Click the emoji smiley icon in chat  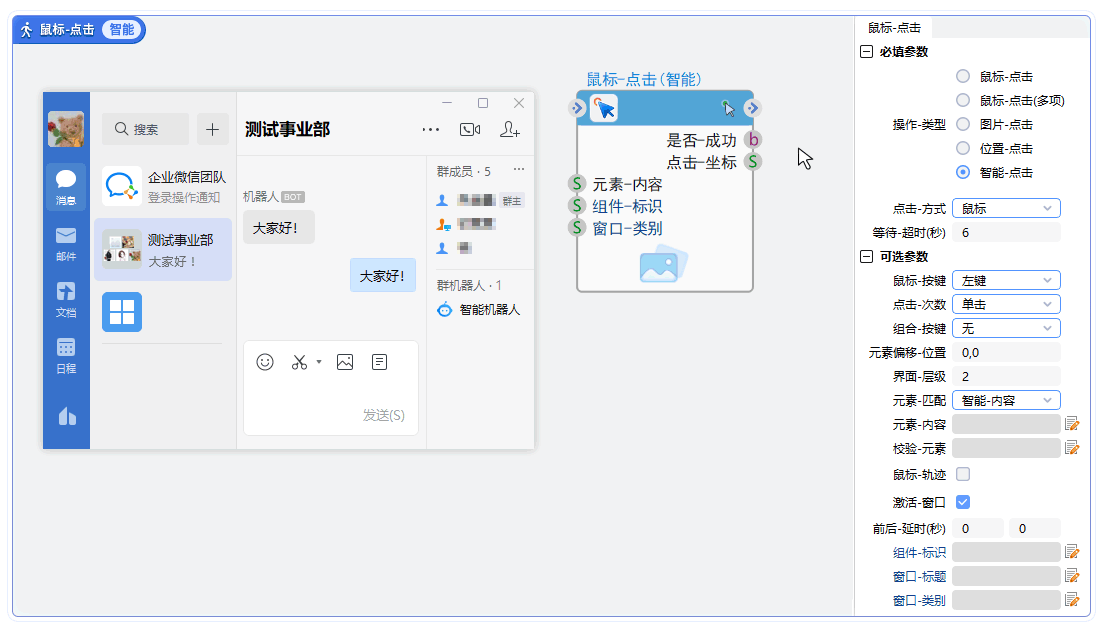point(265,362)
